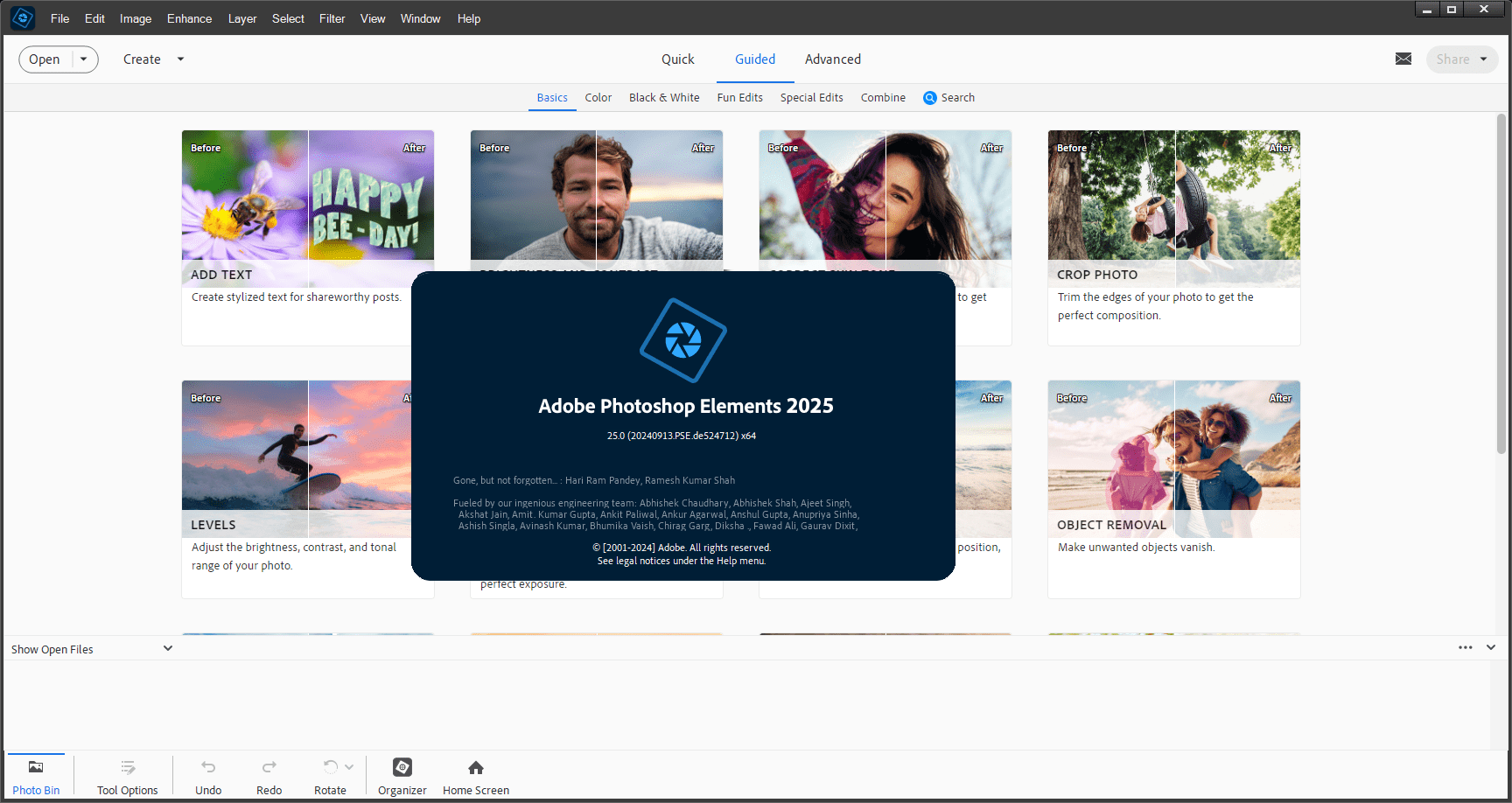This screenshot has width=1512, height=803.
Task: Open the Enhance menu
Action: [x=190, y=18]
